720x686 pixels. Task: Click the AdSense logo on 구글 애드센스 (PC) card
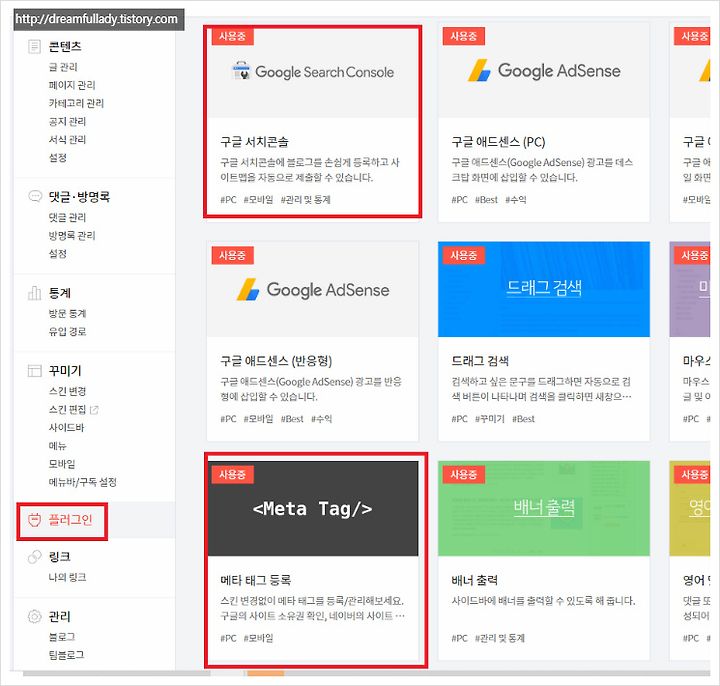tap(479, 71)
